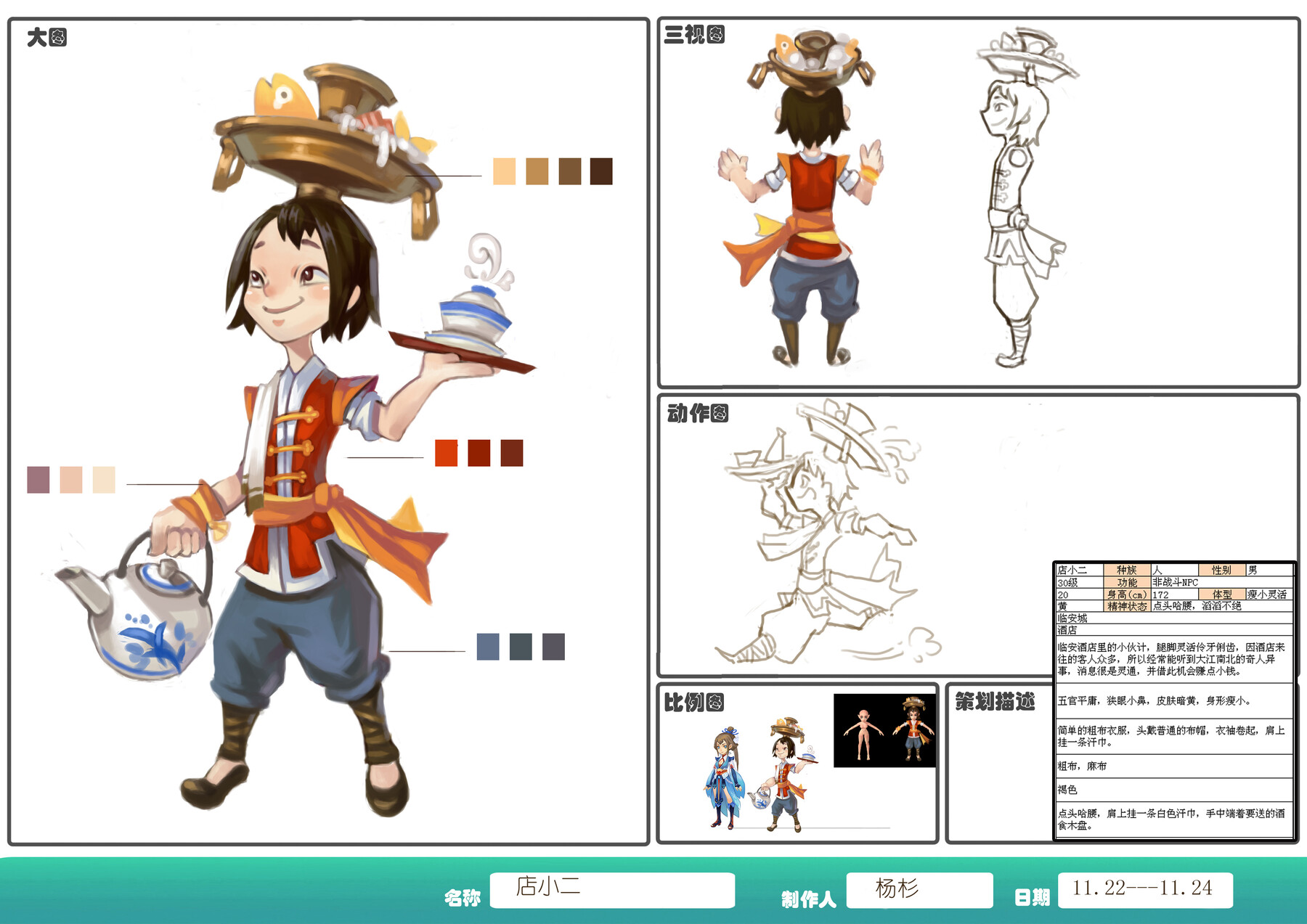
Task: Click the 策划描述 panel heading
Action: pyautogui.click(x=995, y=701)
